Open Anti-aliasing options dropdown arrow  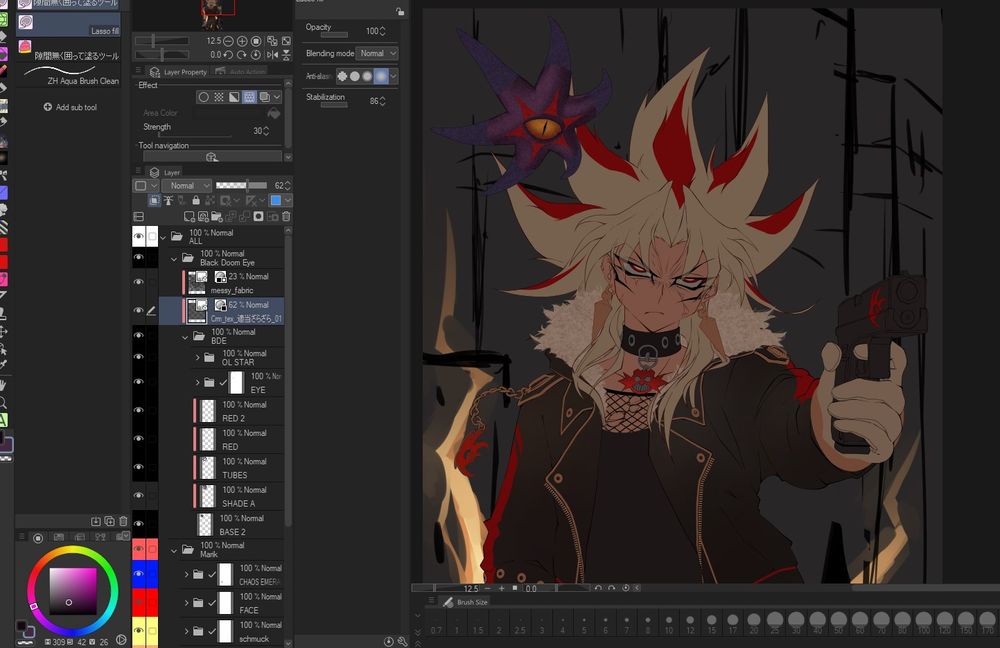click(393, 76)
